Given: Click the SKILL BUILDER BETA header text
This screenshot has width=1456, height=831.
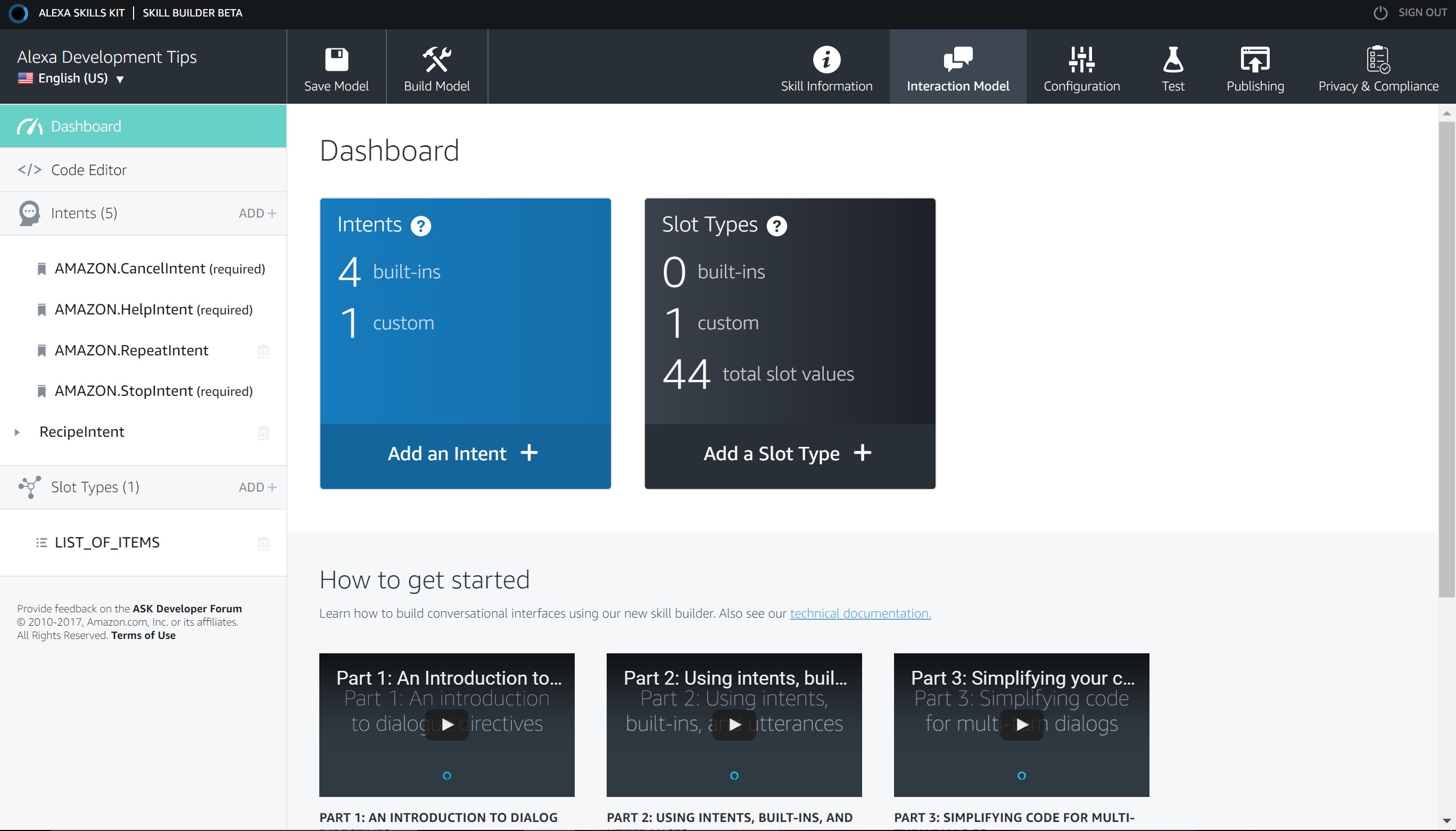Looking at the screenshot, I should [192, 13].
